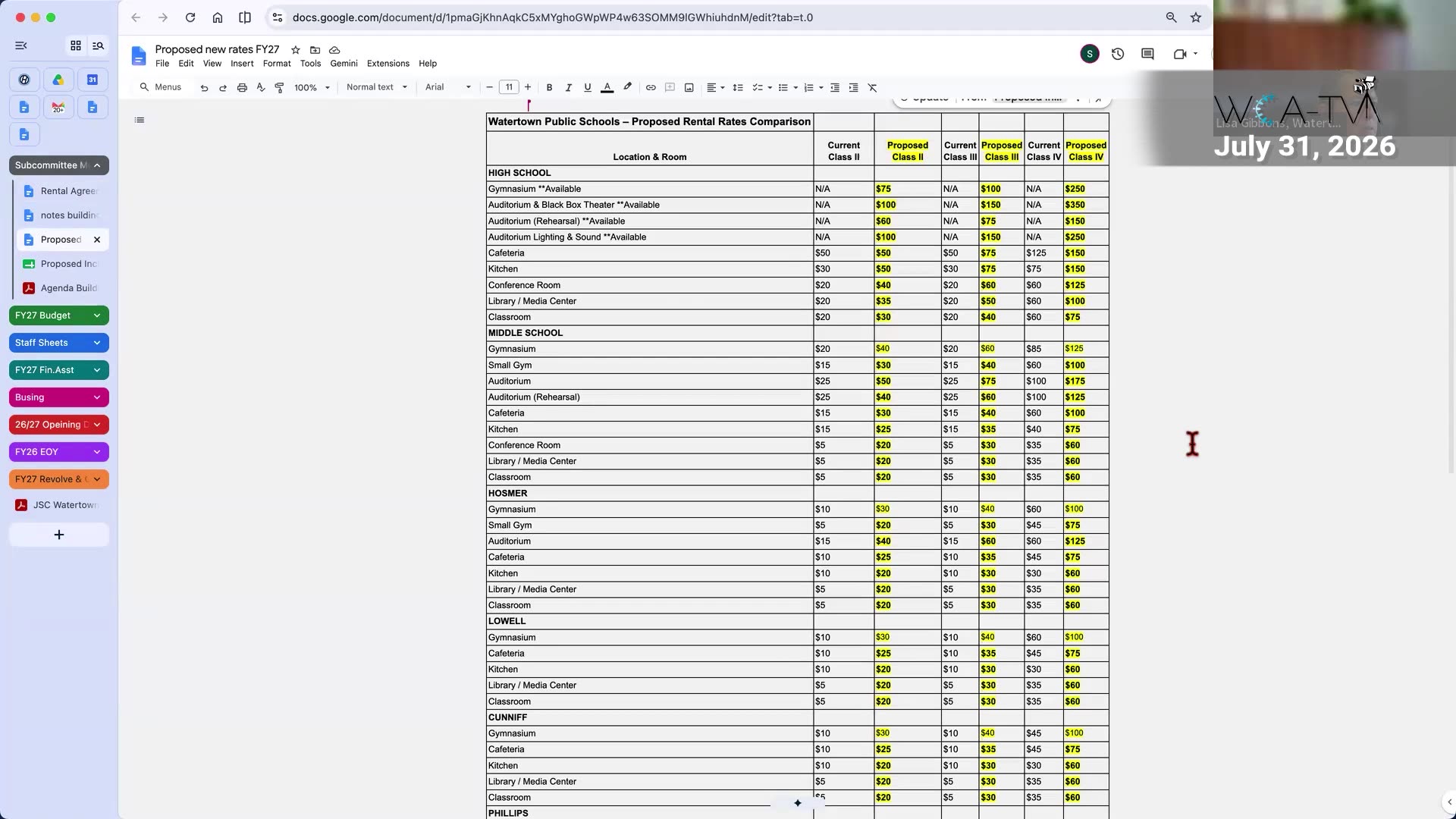Bookmark this page with star

pos(1196,17)
